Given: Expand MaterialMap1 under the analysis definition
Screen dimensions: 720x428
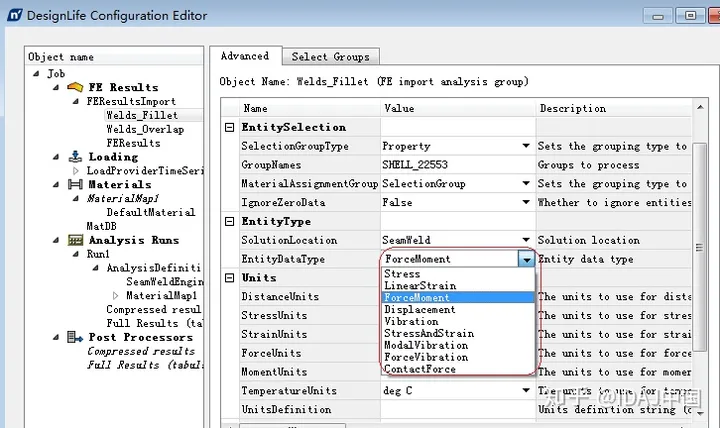Looking at the screenshot, I should tap(116, 295).
